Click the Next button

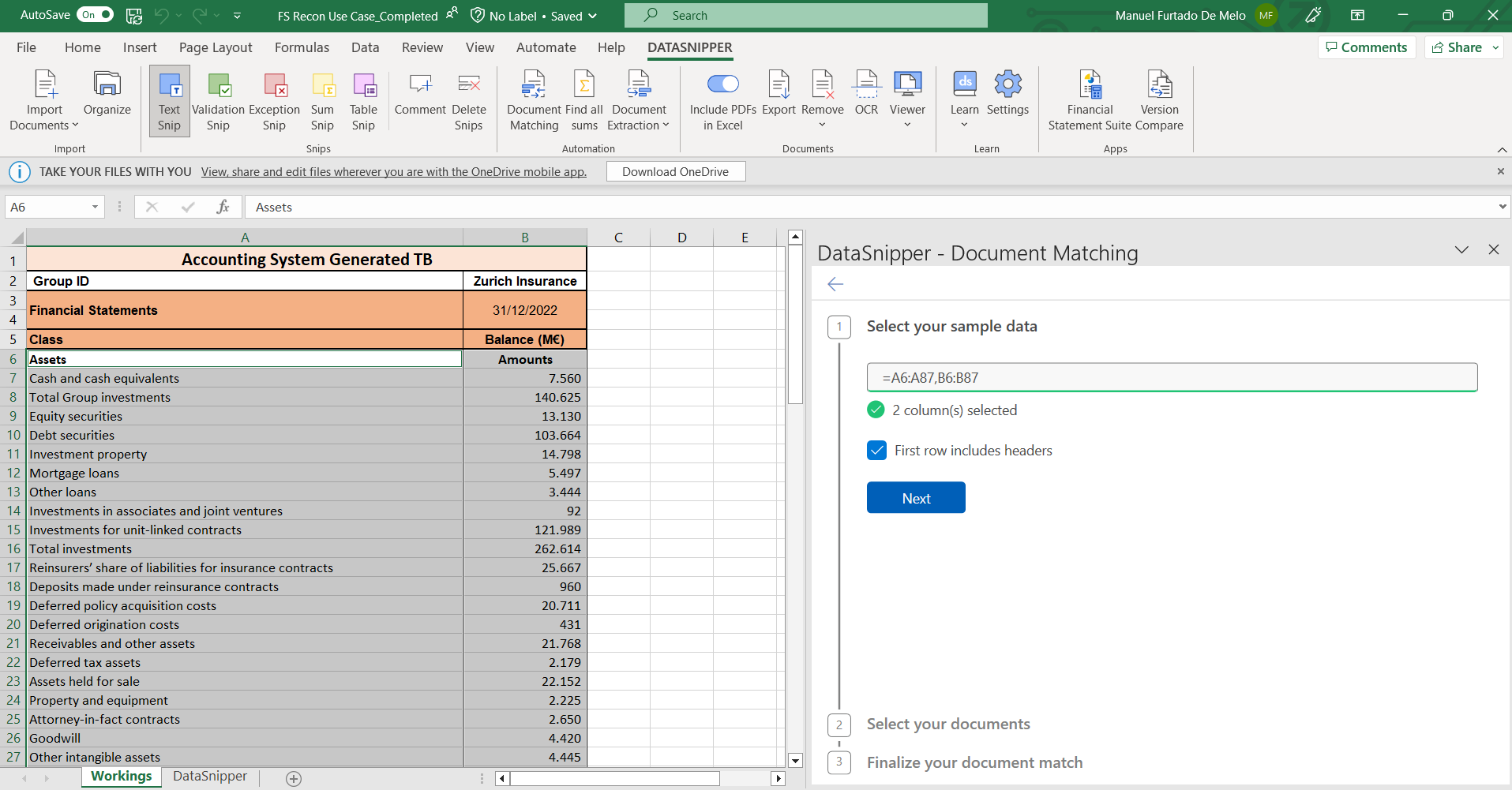click(916, 498)
